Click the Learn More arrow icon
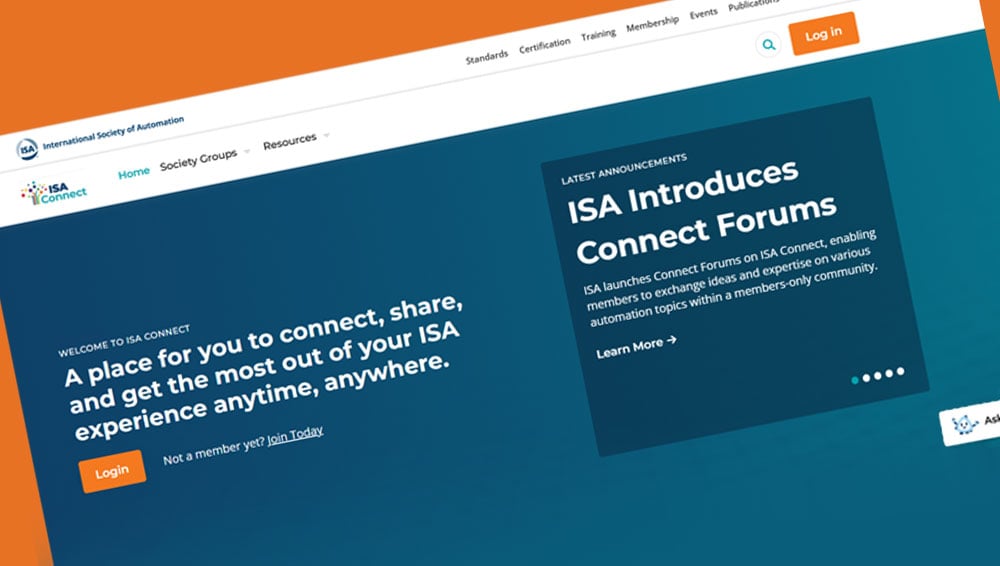Screen dimensions: 1000x566 (671, 341)
